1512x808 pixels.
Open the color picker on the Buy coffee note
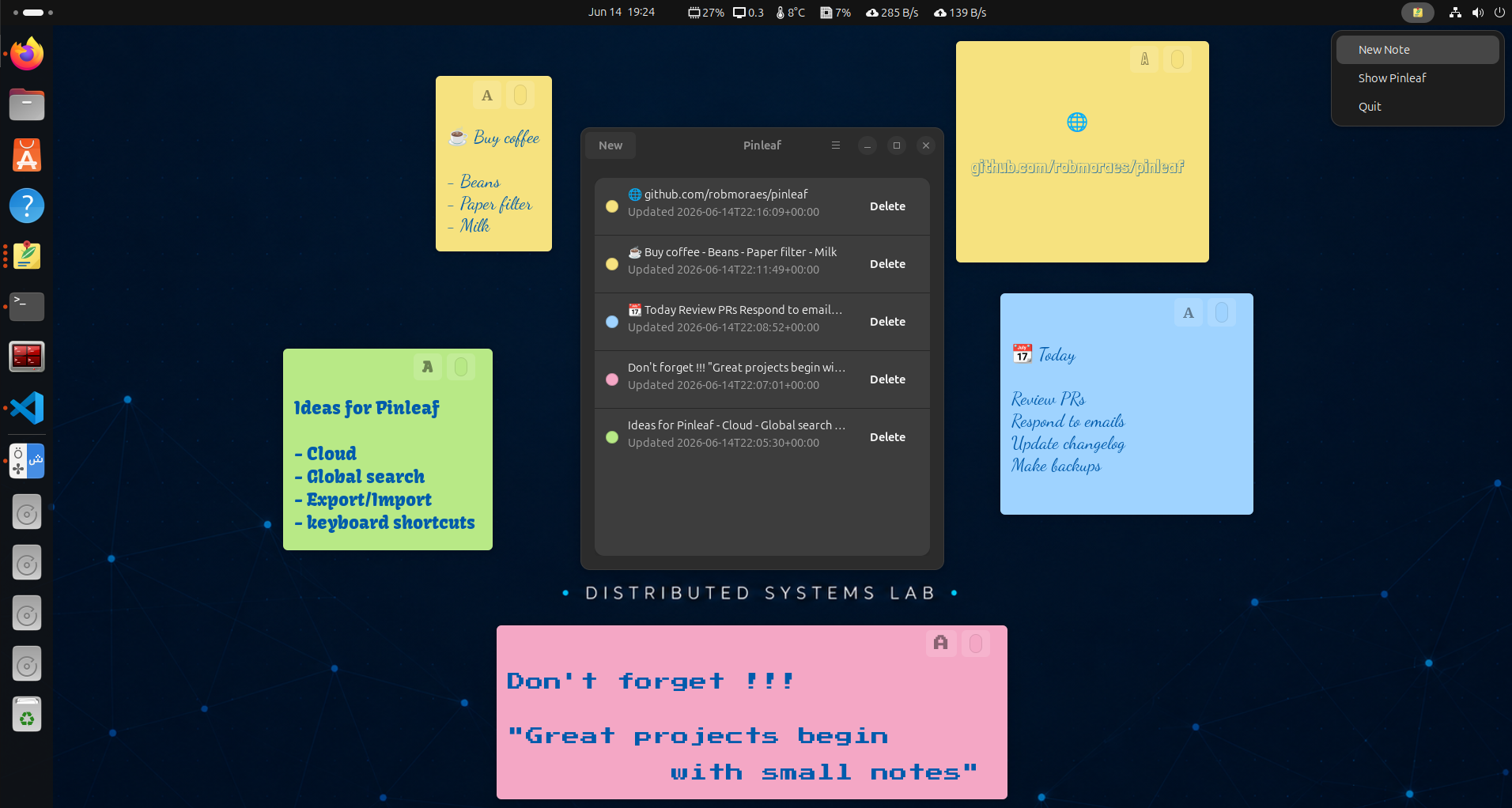pos(520,96)
